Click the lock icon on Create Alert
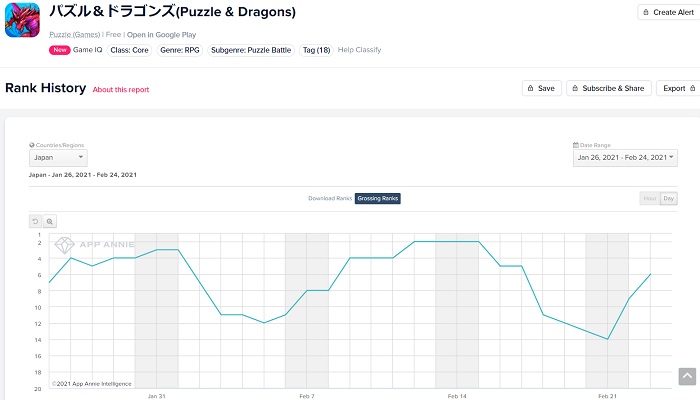The width and height of the screenshot is (700, 400). pyautogui.click(x=646, y=12)
